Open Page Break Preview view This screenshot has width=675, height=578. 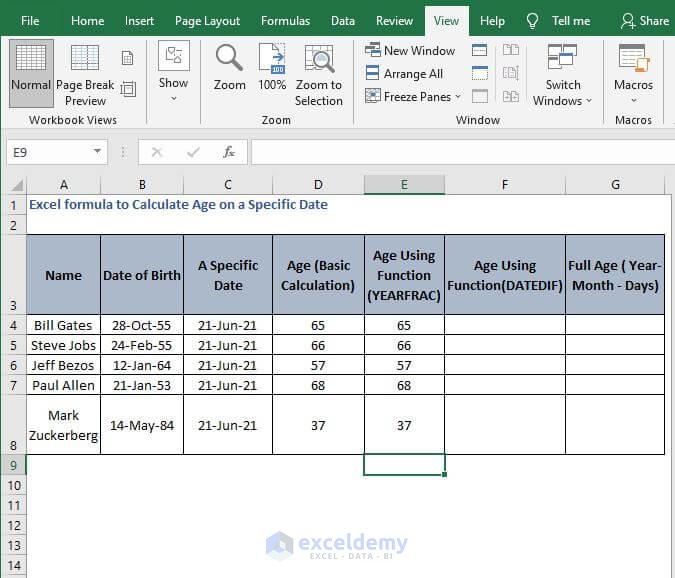[x=85, y=75]
